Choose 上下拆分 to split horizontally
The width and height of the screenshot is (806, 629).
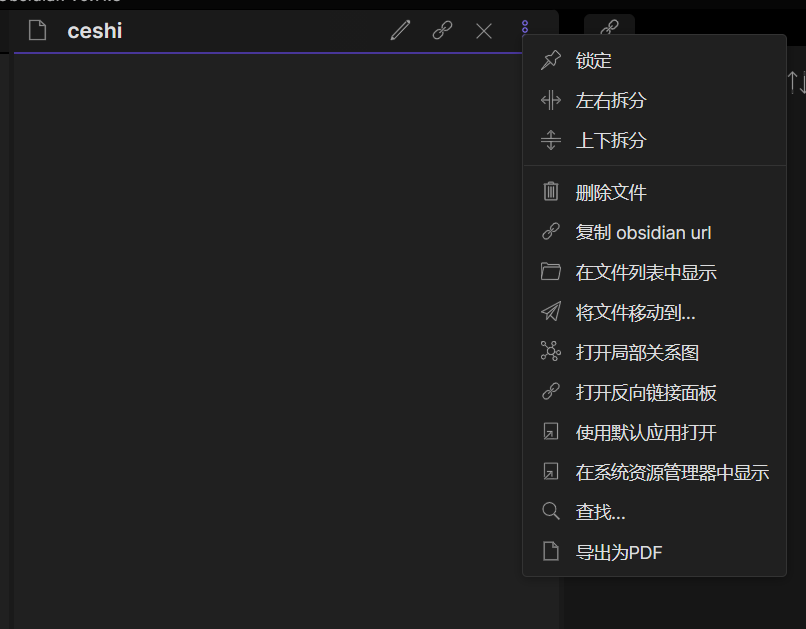click(x=609, y=140)
